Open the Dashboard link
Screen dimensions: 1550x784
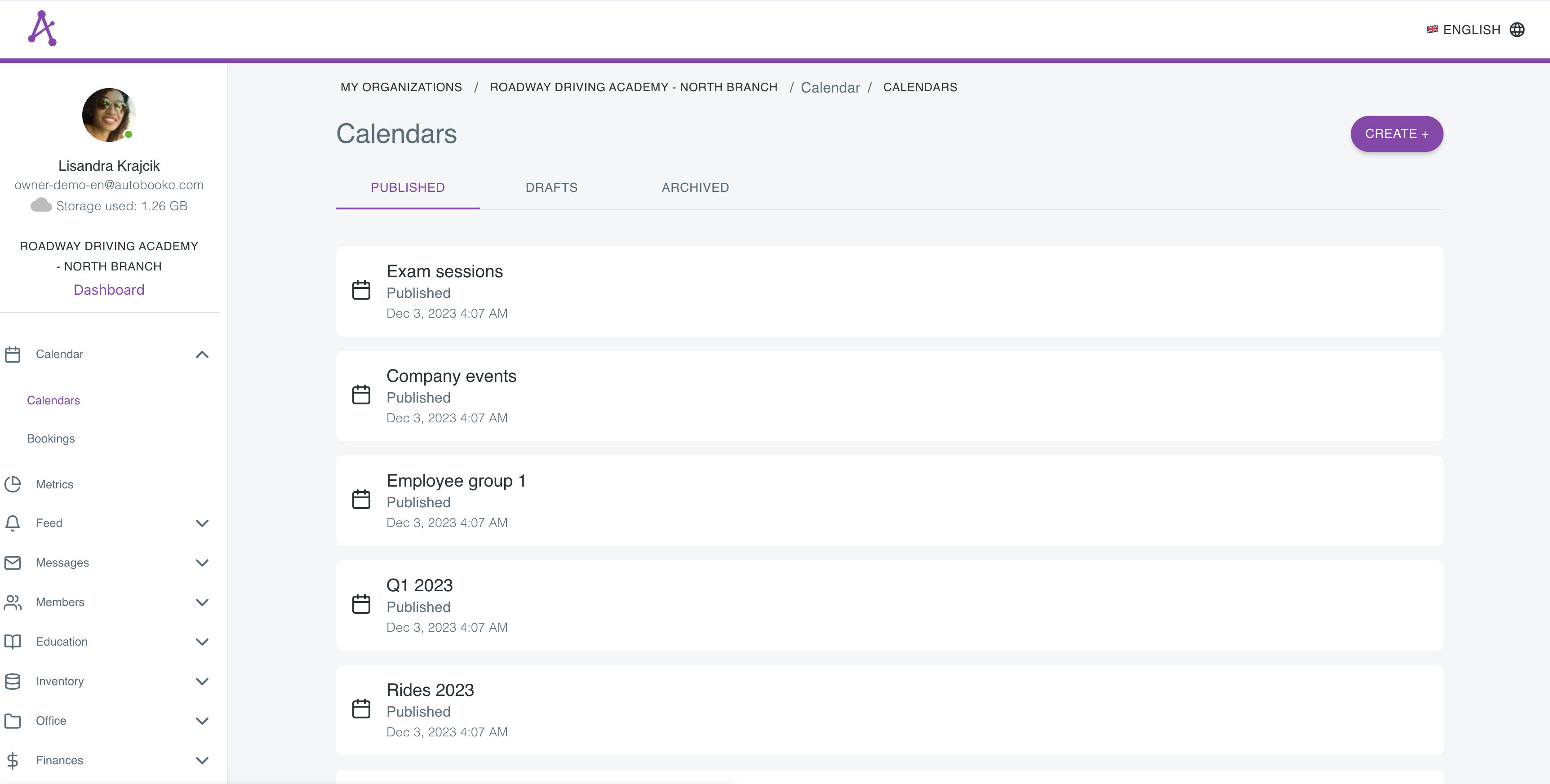[x=109, y=290]
